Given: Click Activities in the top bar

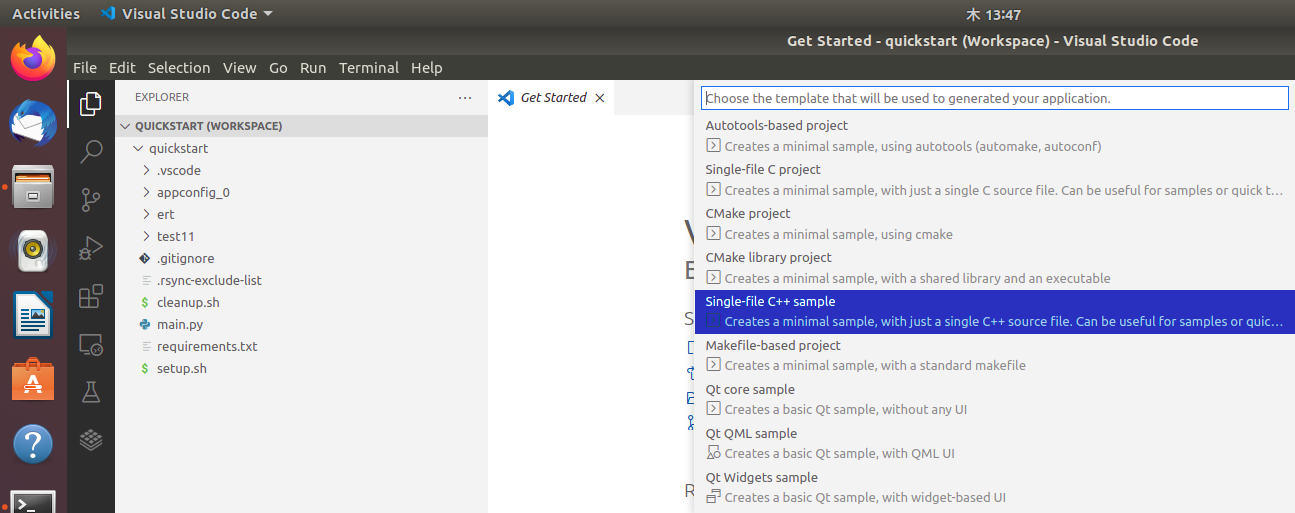Looking at the screenshot, I should click(x=46, y=14).
